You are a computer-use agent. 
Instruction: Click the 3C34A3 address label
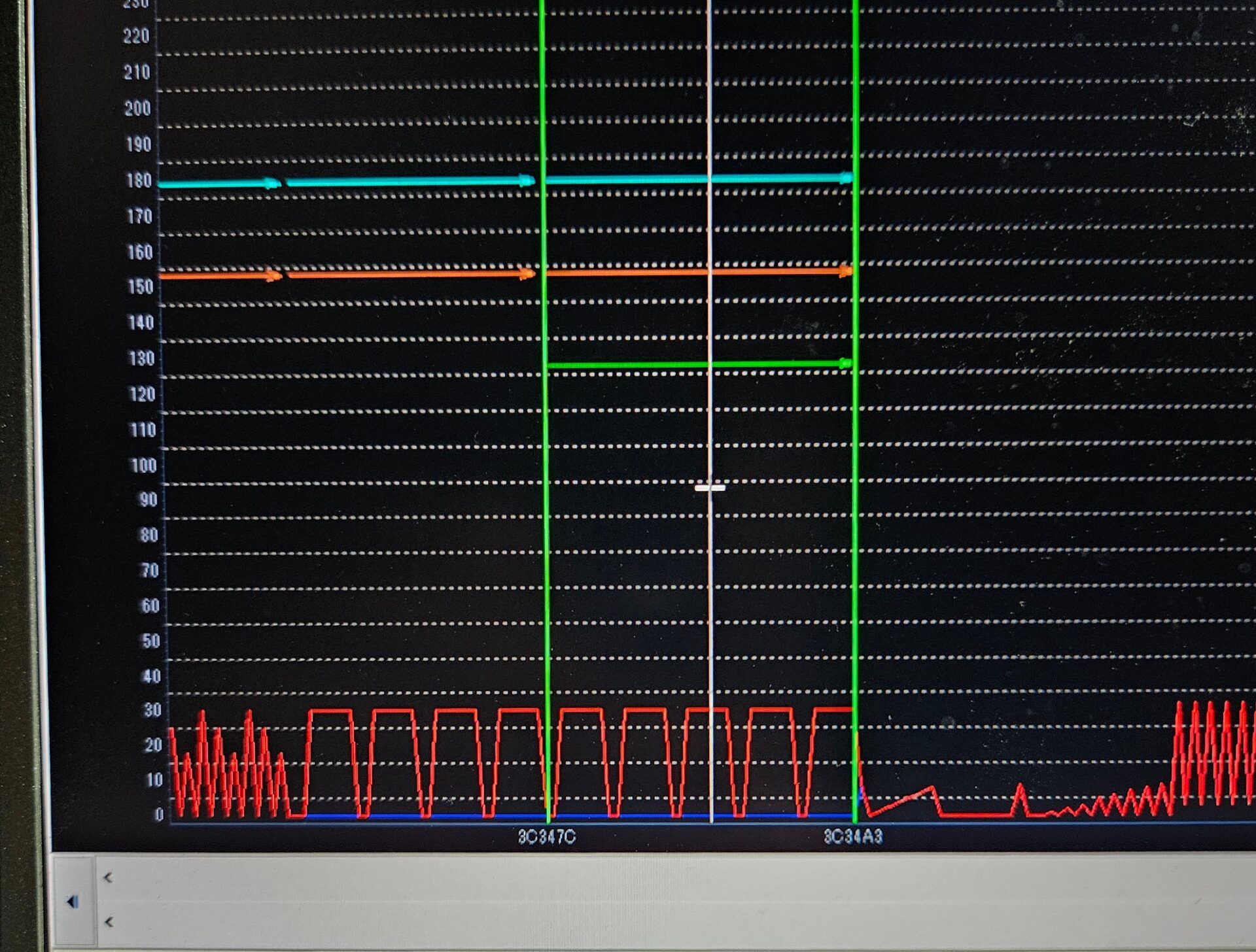click(x=853, y=836)
